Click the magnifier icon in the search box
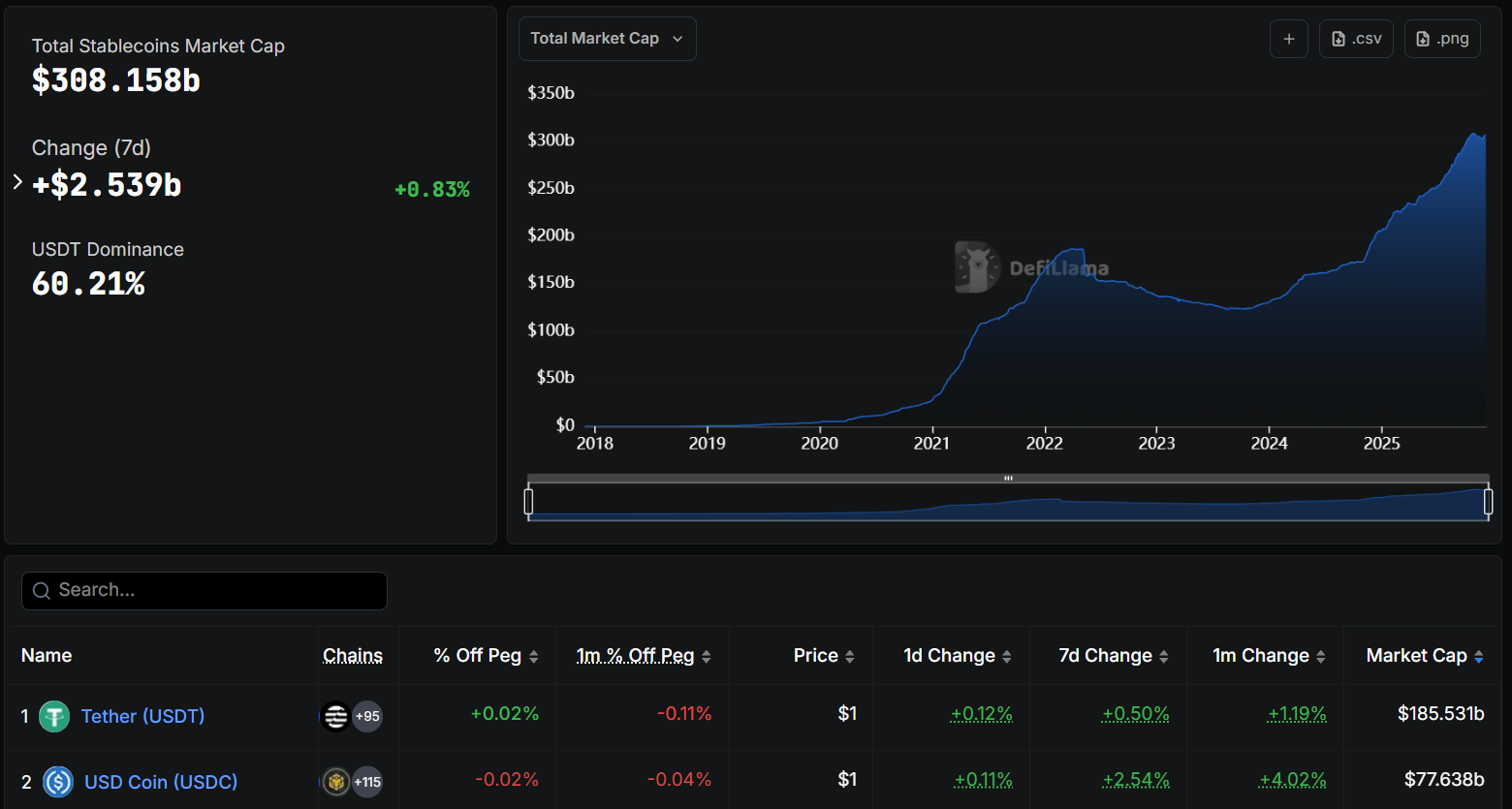 click(42, 591)
